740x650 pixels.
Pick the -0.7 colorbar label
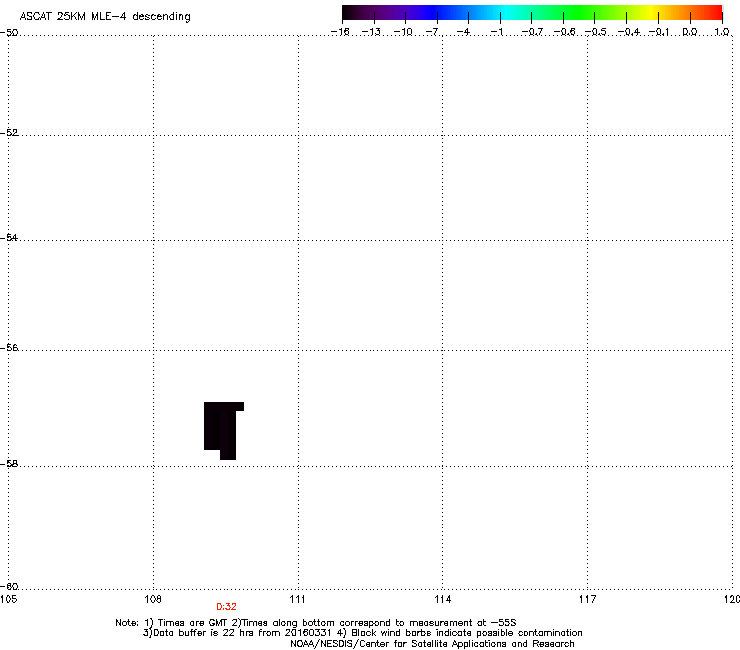[532, 32]
